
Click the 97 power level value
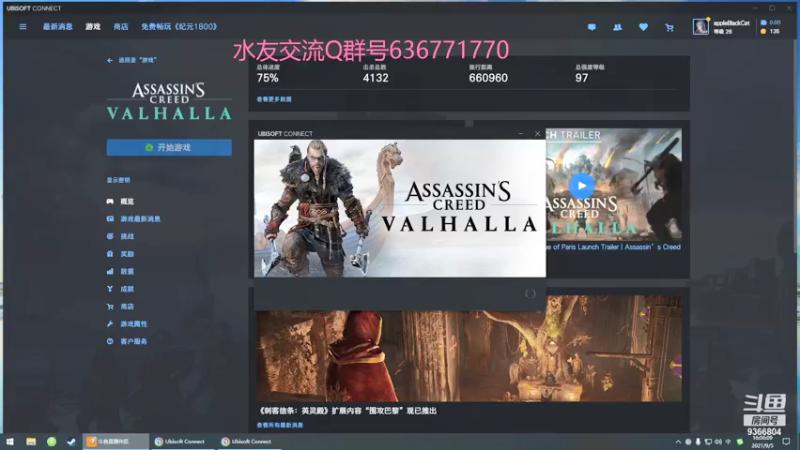582,78
